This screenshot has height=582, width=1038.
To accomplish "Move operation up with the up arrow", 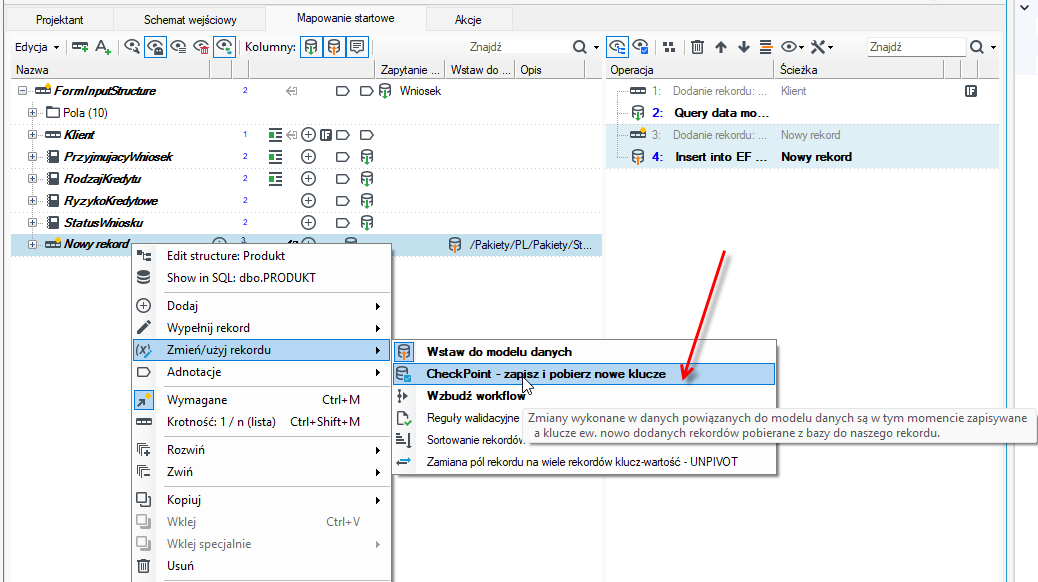I will coord(721,47).
